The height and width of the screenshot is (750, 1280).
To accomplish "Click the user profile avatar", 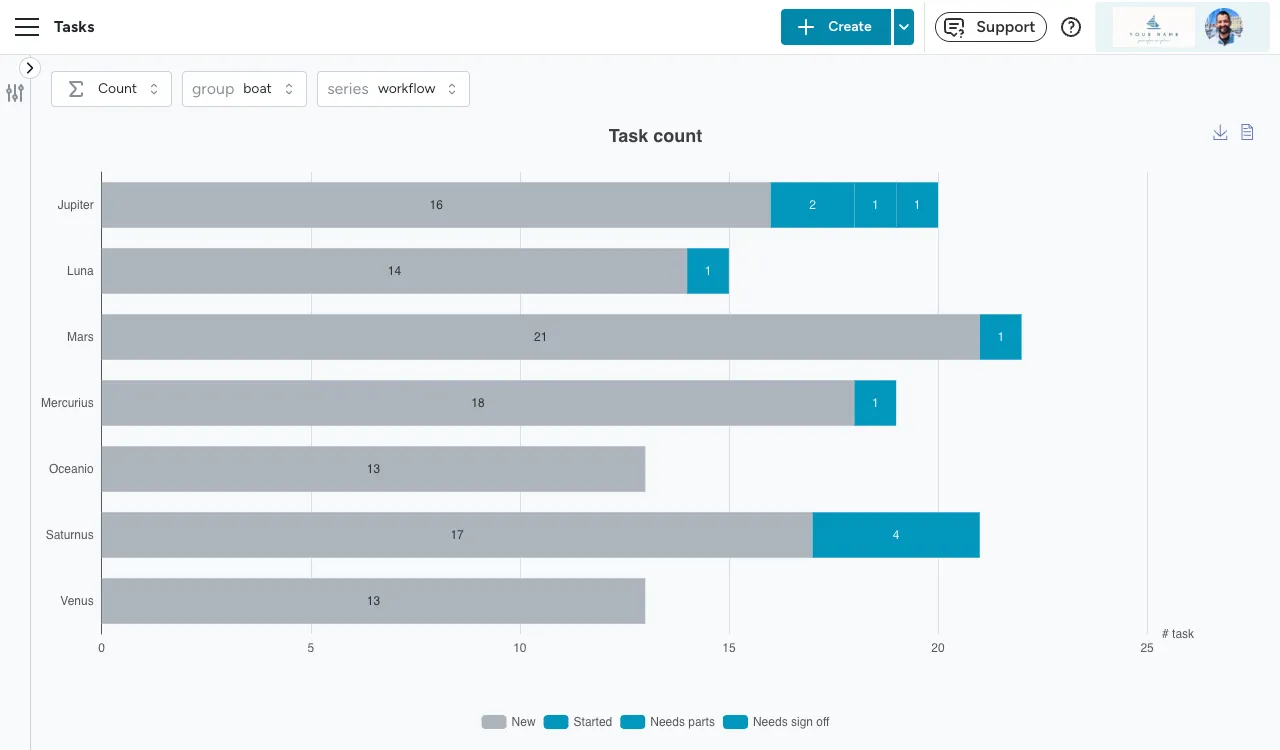I will click(x=1225, y=27).
